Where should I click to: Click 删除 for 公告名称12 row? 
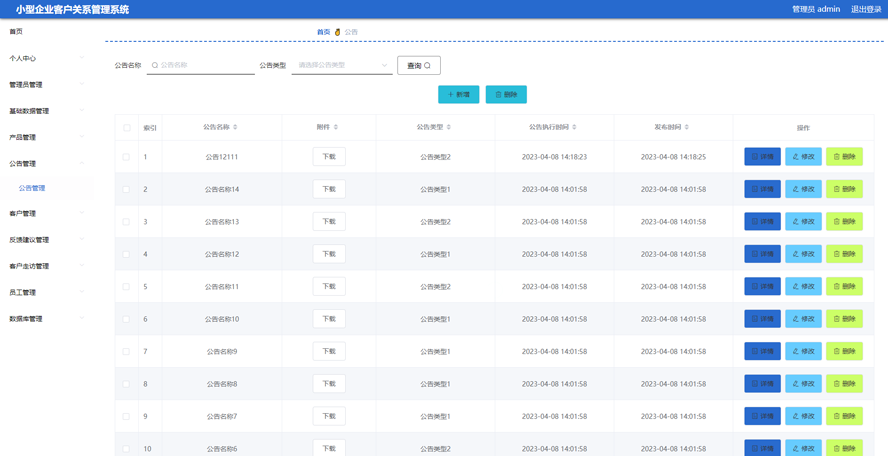point(844,254)
